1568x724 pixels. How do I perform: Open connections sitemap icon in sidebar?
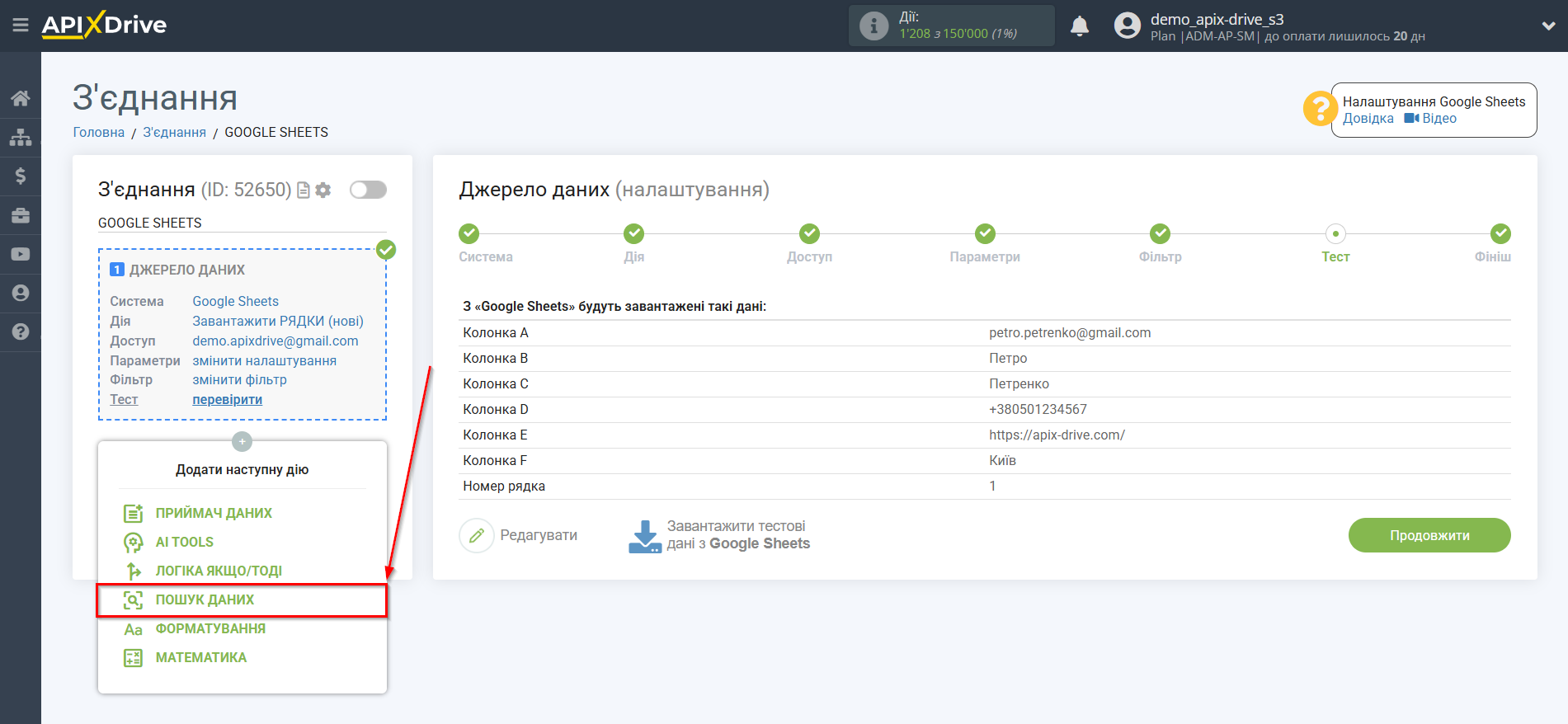[21, 137]
